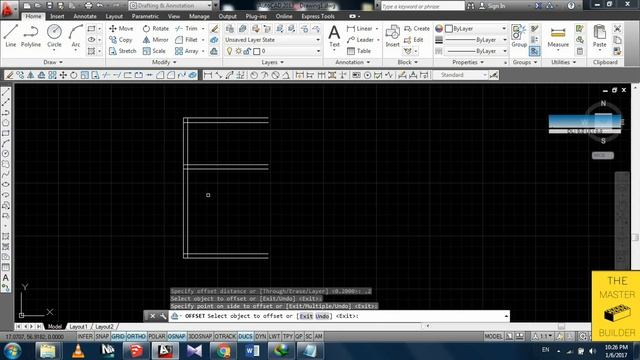Toggle OSNAP in status bar
Screen dimensions: 640x360
176,336
